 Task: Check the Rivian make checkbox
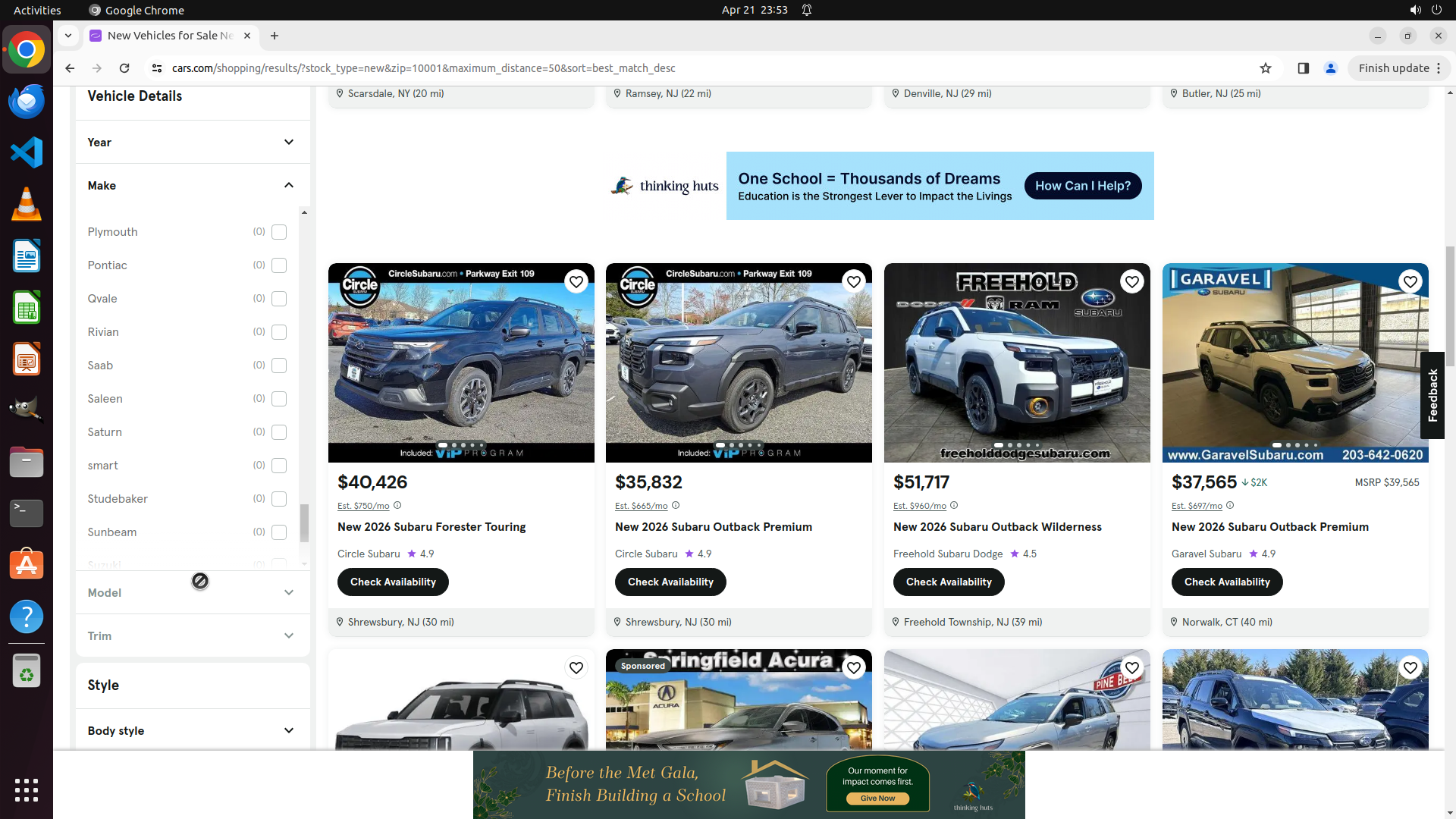279,332
